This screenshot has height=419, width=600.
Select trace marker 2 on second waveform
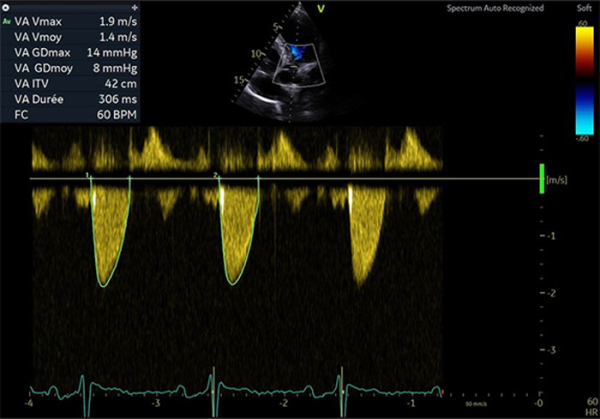pos(216,174)
